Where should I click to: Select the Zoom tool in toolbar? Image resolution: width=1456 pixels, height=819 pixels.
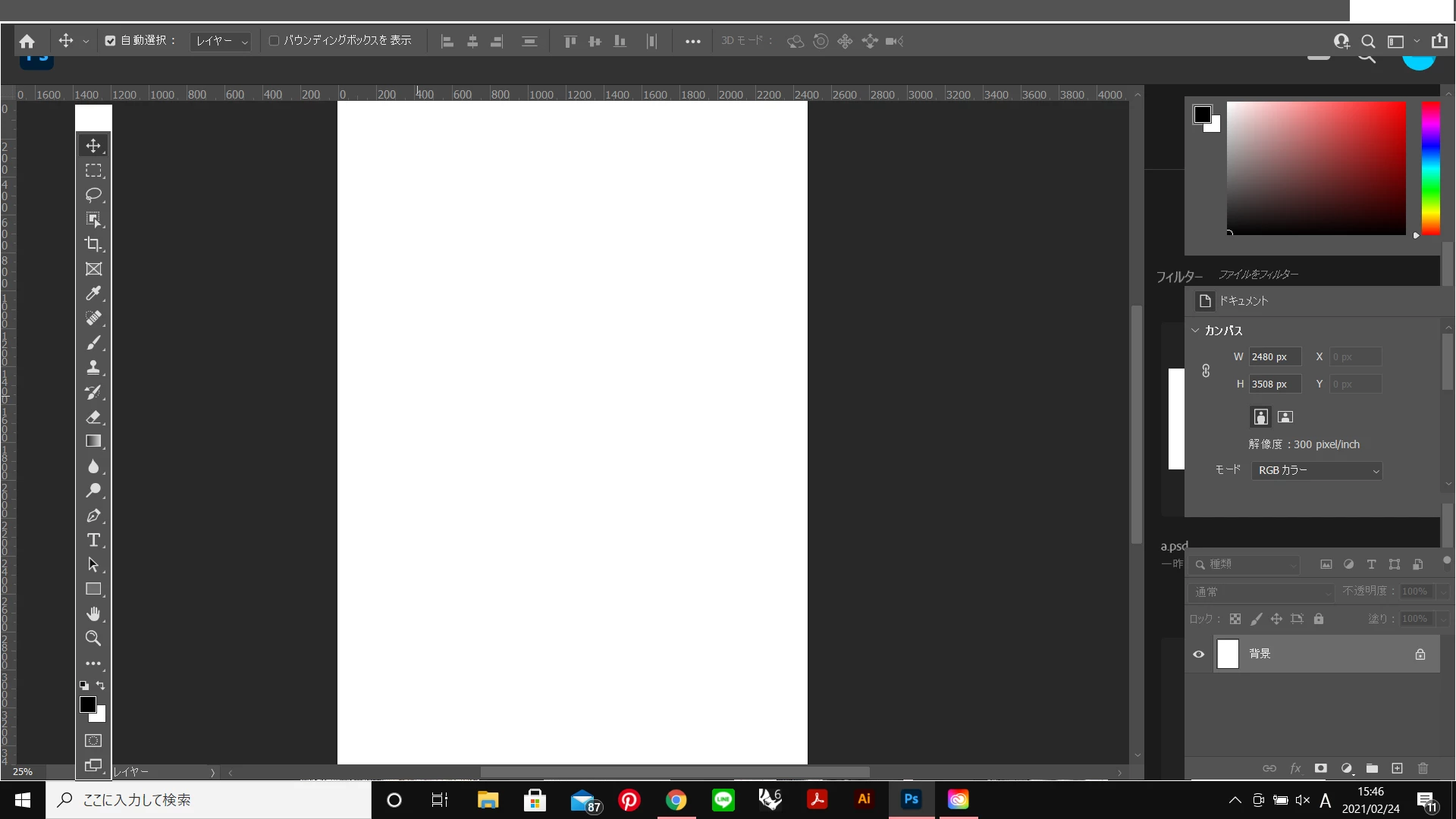tap(93, 639)
